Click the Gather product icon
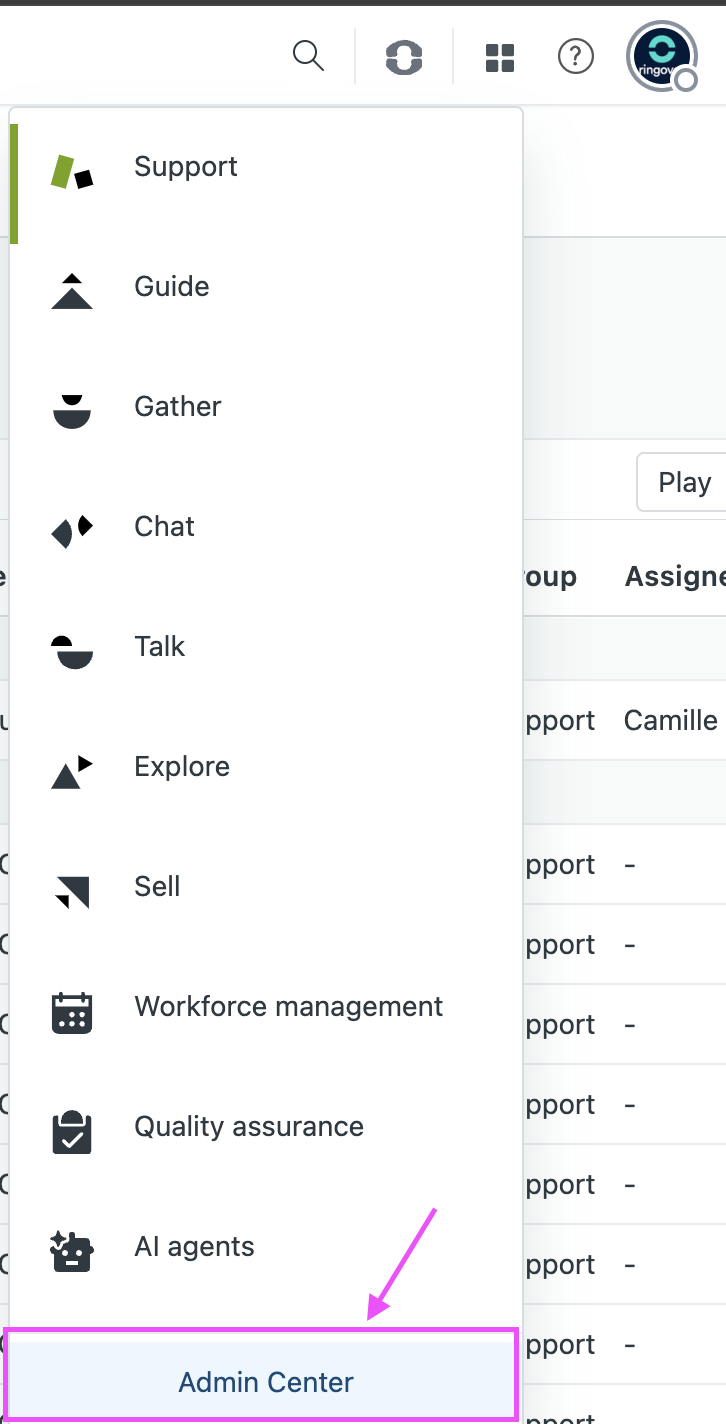 pyautogui.click(x=72, y=411)
